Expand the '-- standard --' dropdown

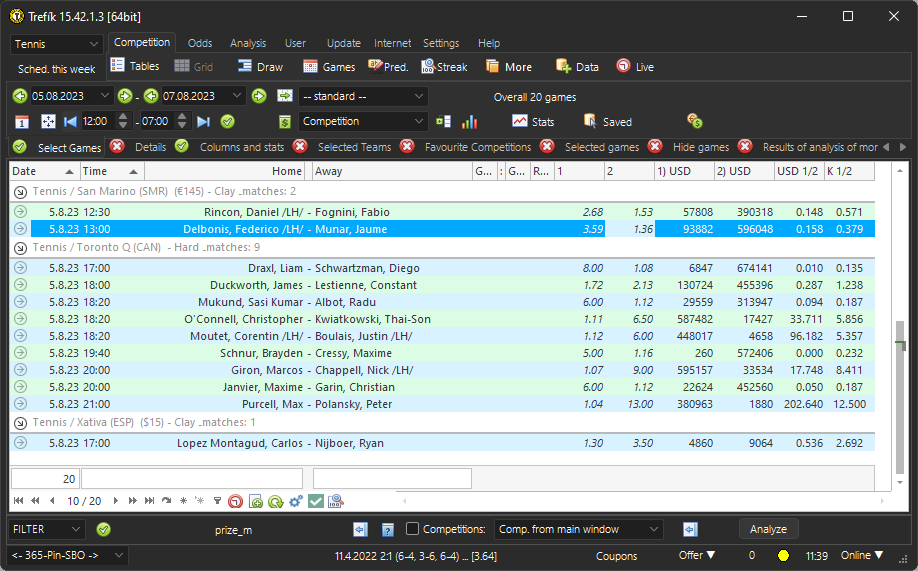click(x=363, y=96)
